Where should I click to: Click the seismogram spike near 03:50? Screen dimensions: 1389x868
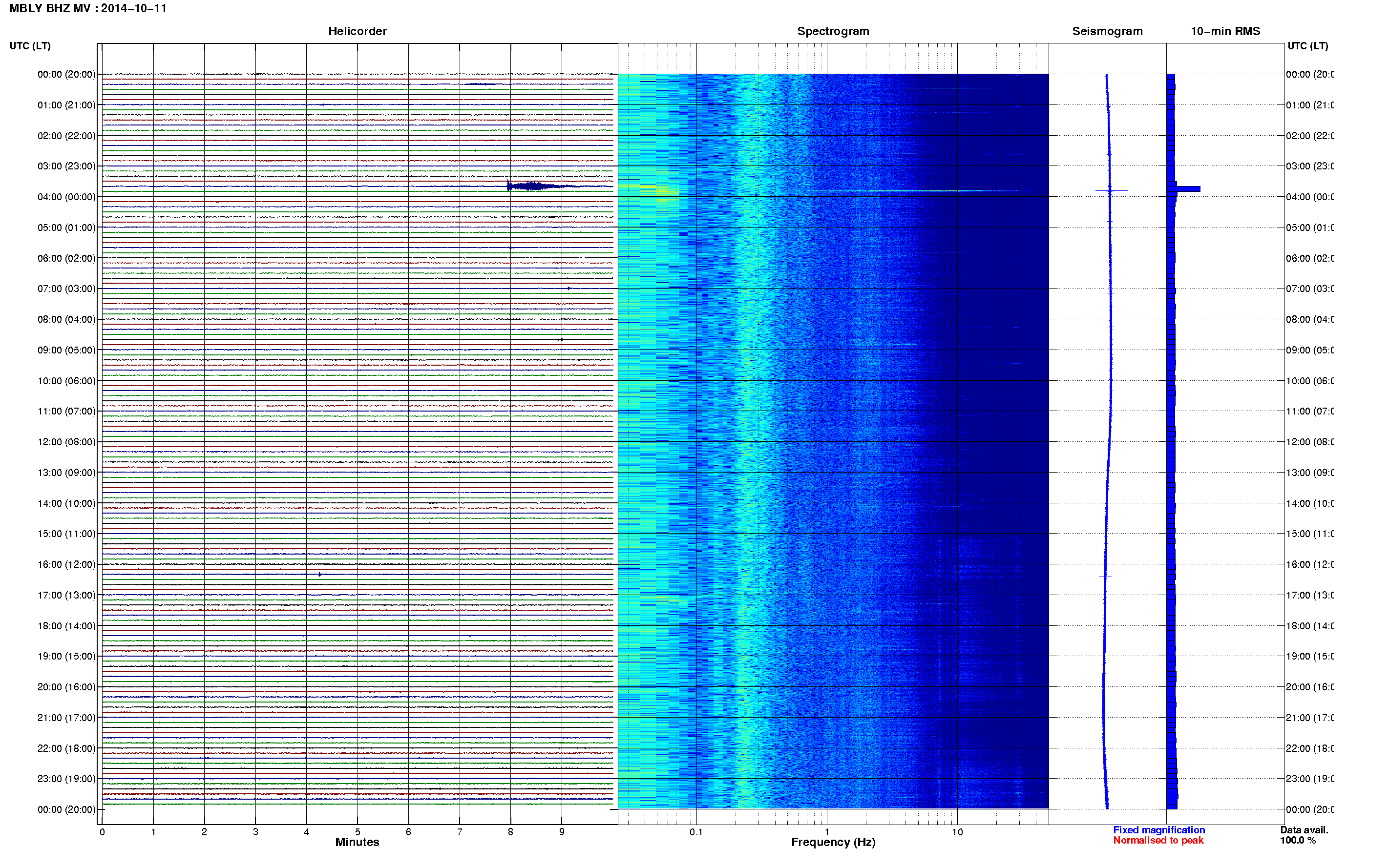[x=1111, y=190]
